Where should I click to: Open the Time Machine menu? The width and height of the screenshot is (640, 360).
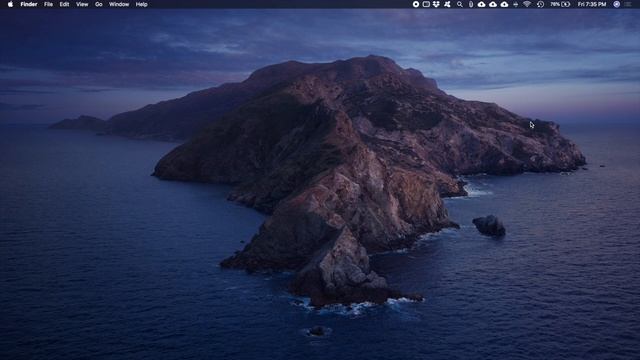click(x=540, y=4)
